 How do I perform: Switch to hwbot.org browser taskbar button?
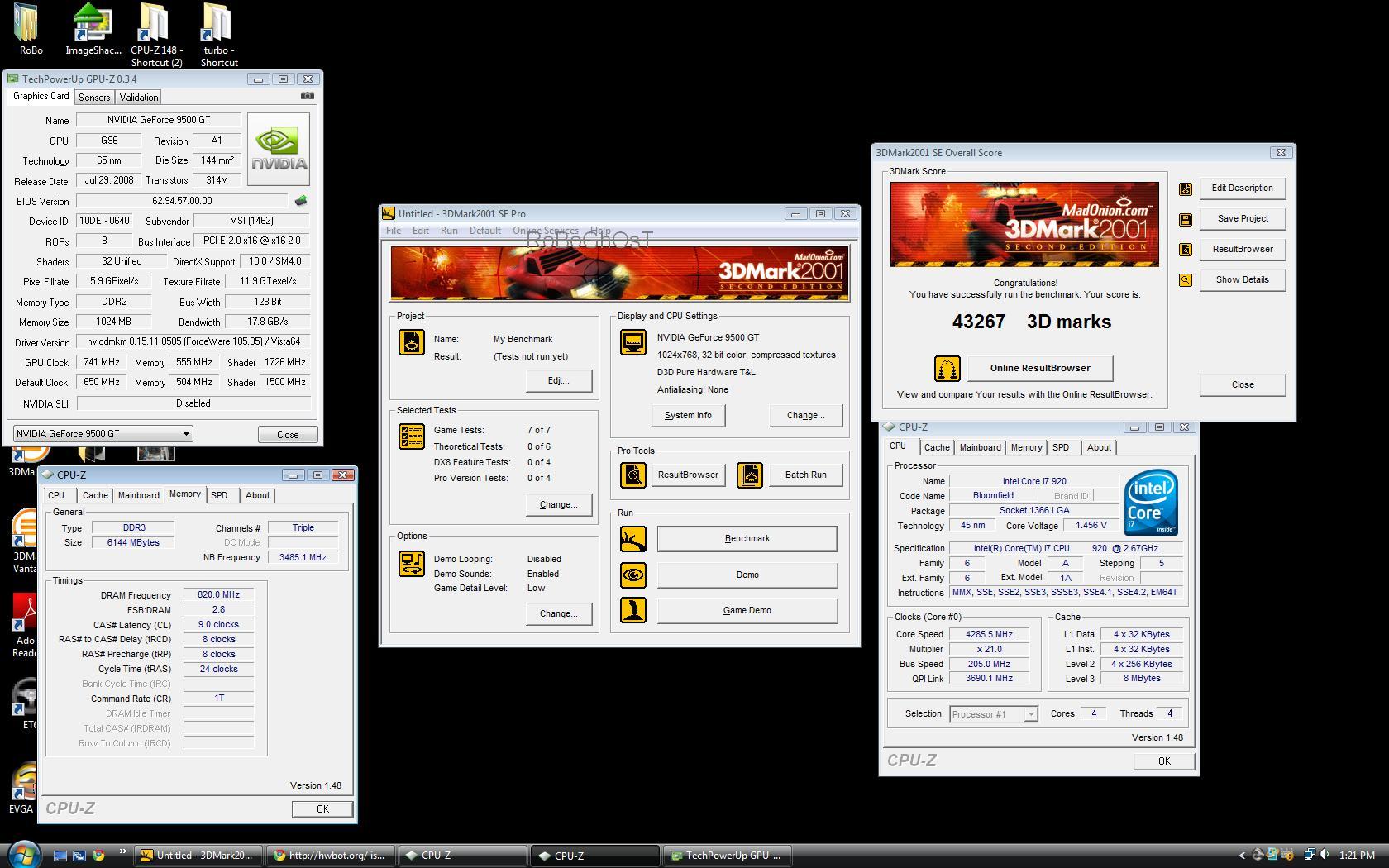click(331, 856)
